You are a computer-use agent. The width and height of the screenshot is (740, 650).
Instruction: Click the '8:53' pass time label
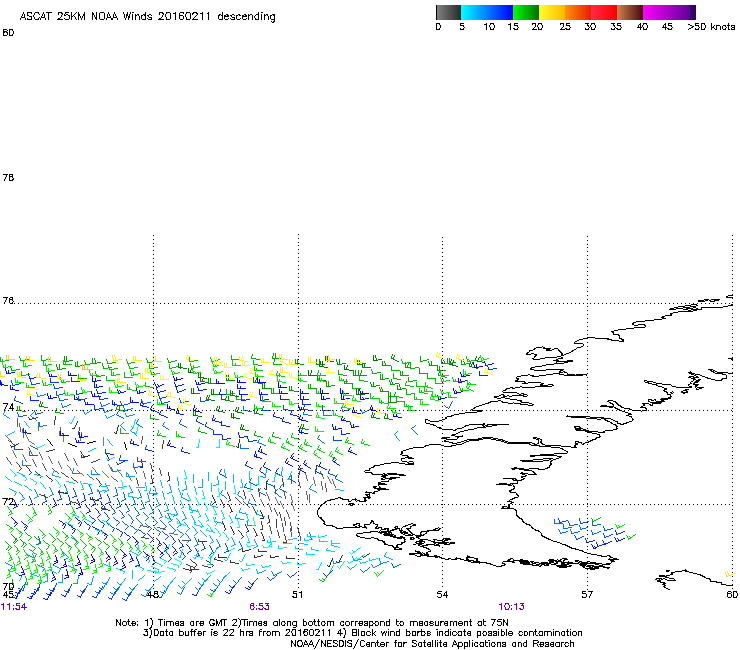coord(260,607)
